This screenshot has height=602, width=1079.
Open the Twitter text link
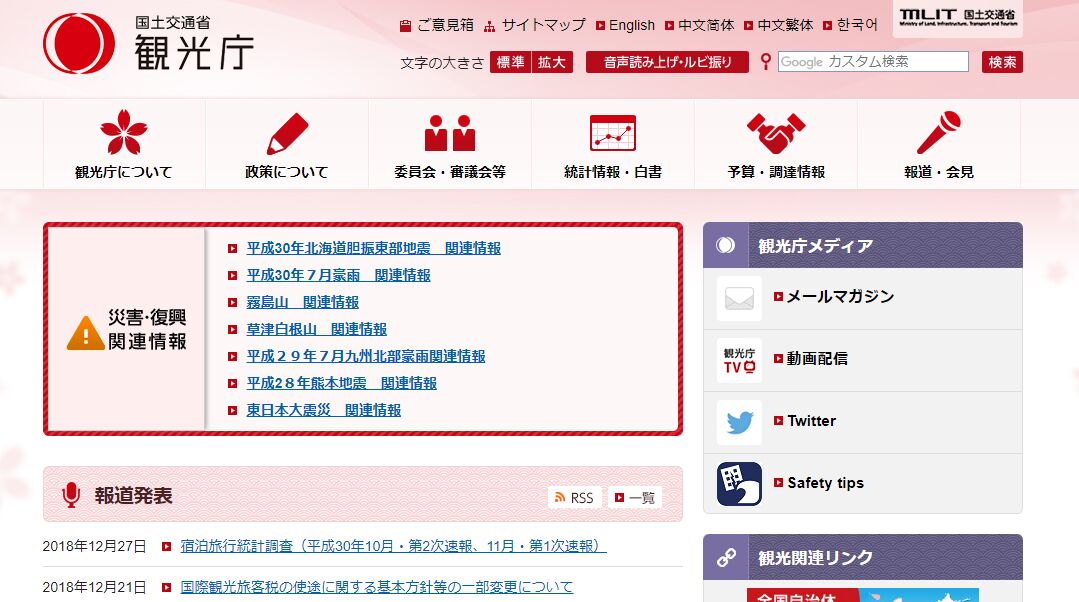(x=811, y=420)
